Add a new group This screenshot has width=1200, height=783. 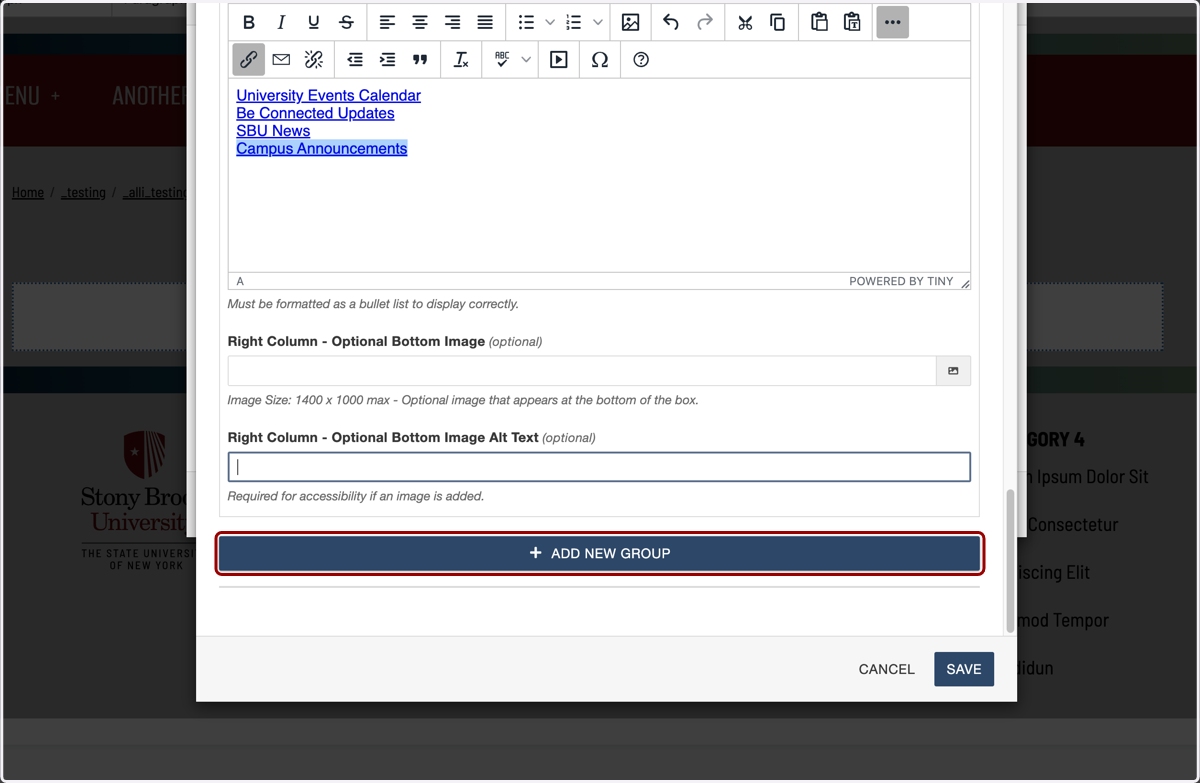(599, 553)
